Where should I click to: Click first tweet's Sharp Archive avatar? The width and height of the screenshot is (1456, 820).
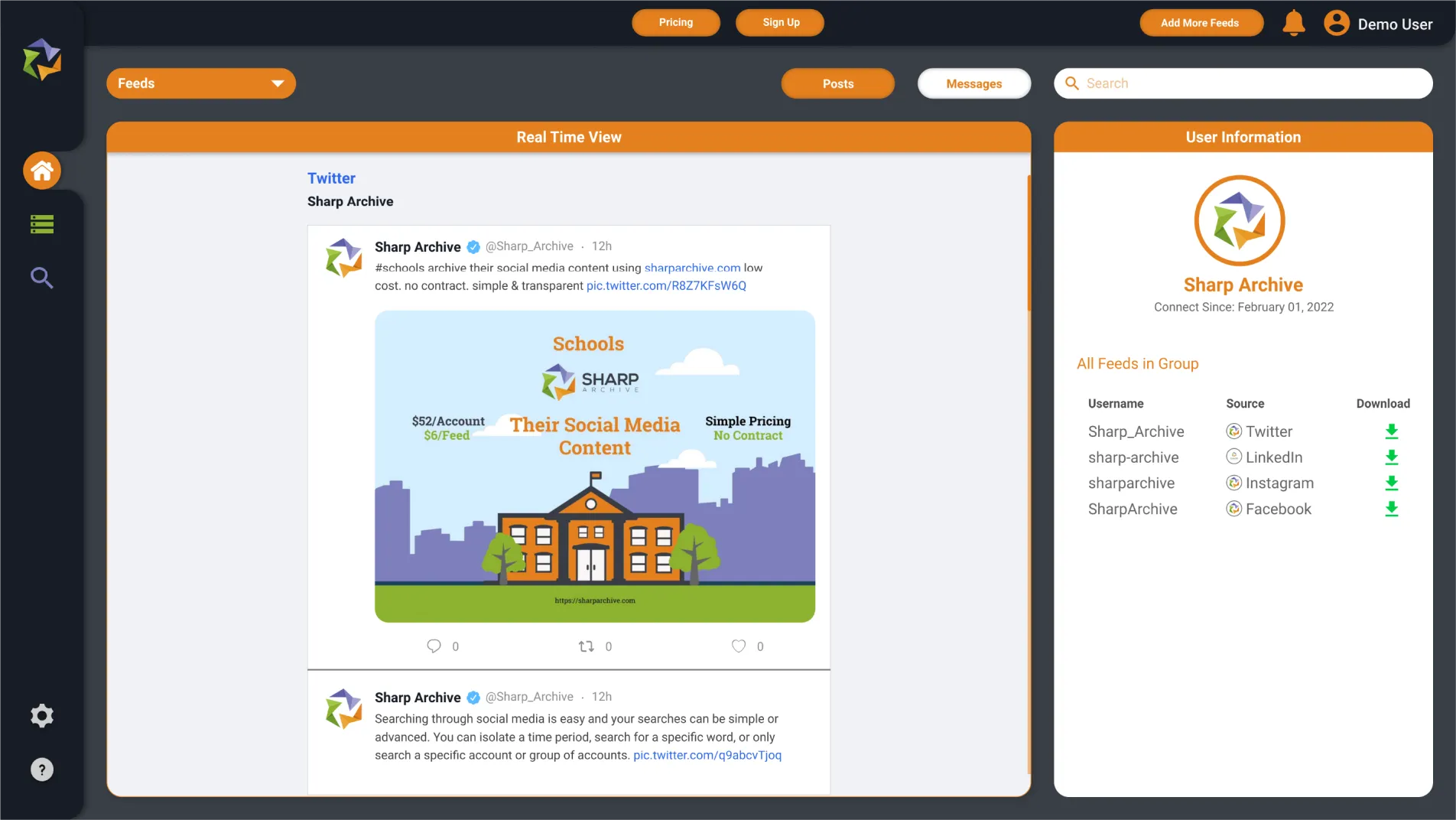[x=344, y=258]
